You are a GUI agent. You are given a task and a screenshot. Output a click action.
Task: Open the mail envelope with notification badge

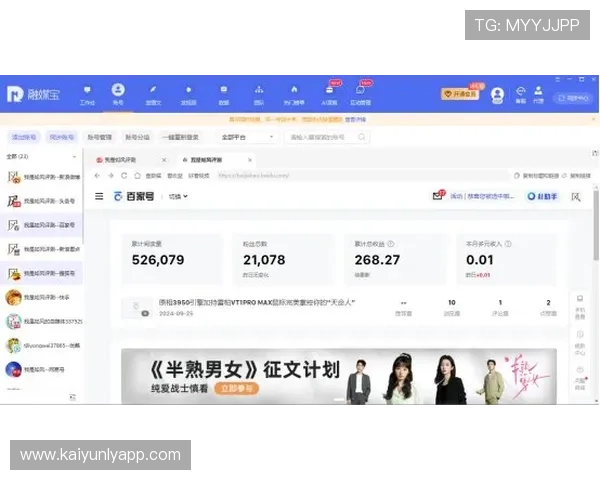point(438,195)
